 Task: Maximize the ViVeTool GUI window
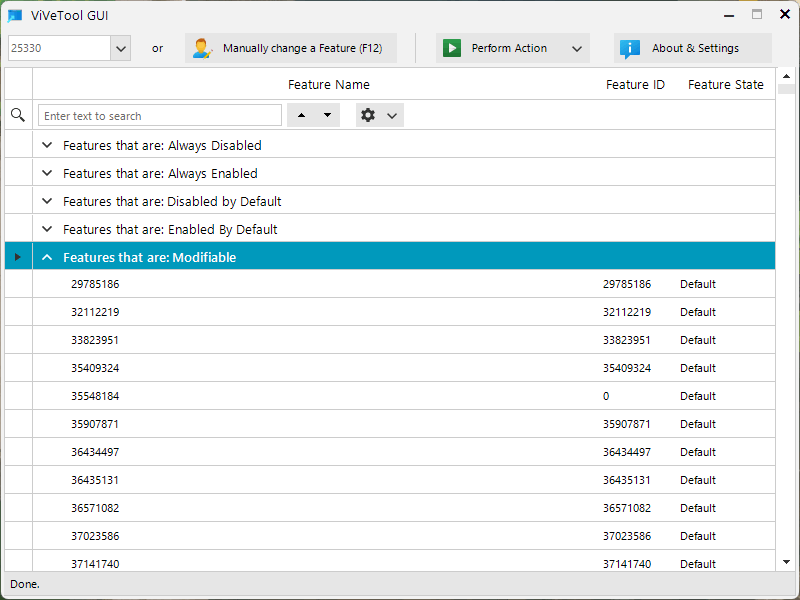tap(757, 15)
